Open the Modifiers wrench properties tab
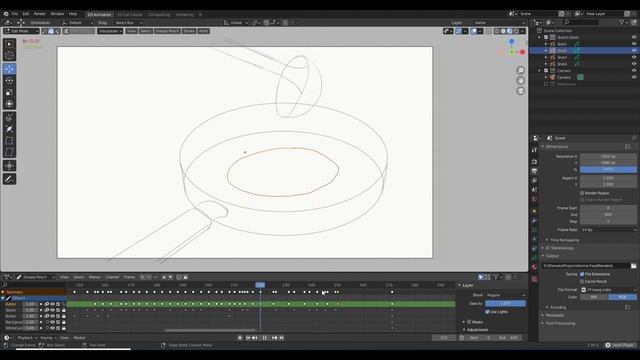This screenshot has height=360, width=640. (534, 220)
